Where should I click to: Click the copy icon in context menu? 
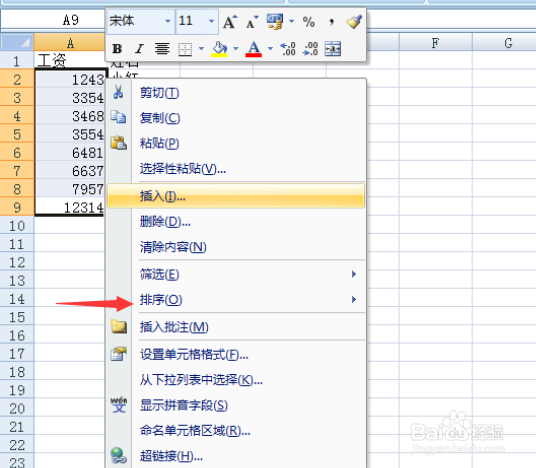[118, 117]
